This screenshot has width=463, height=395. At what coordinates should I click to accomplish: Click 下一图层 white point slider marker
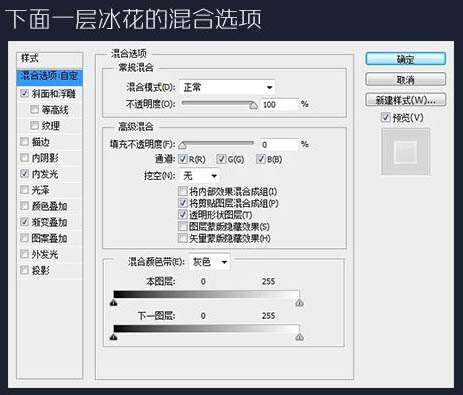(299, 337)
